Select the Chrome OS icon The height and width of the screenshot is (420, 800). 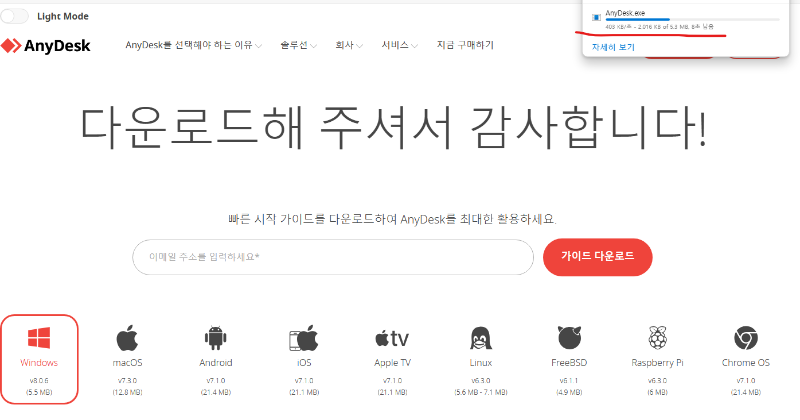click(x=745, y=338)
